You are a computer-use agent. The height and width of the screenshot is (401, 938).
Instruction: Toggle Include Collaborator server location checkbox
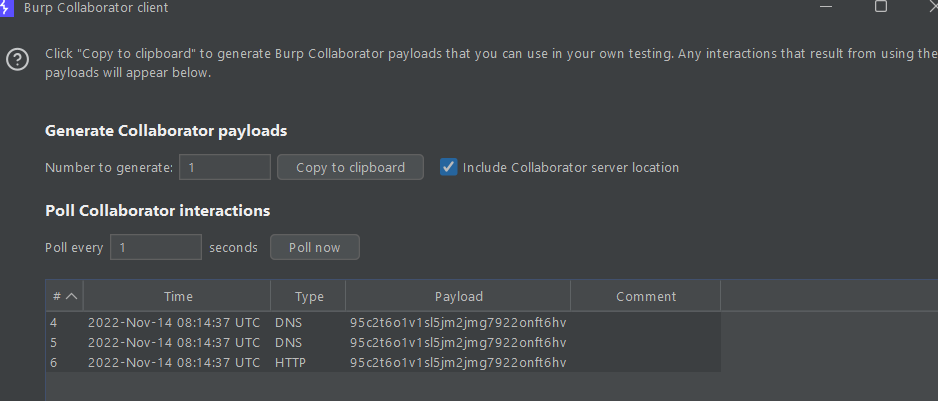[449, 167]
